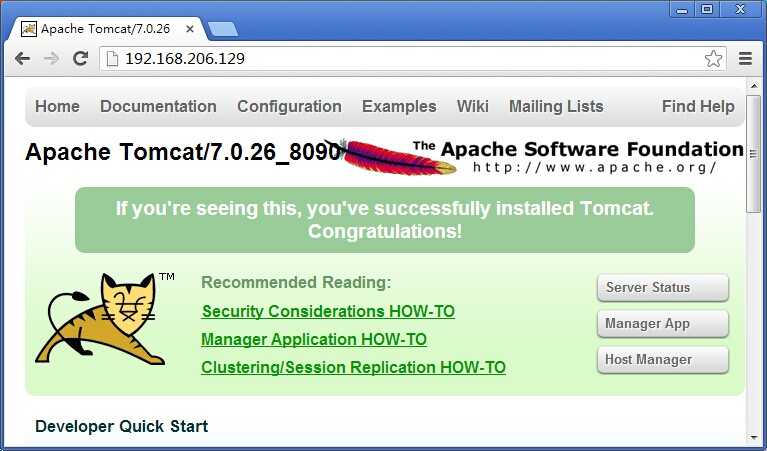This screenshot has height=451, width=767.
Task: Click the scrollbar down arrow
Action: [754, 437]
